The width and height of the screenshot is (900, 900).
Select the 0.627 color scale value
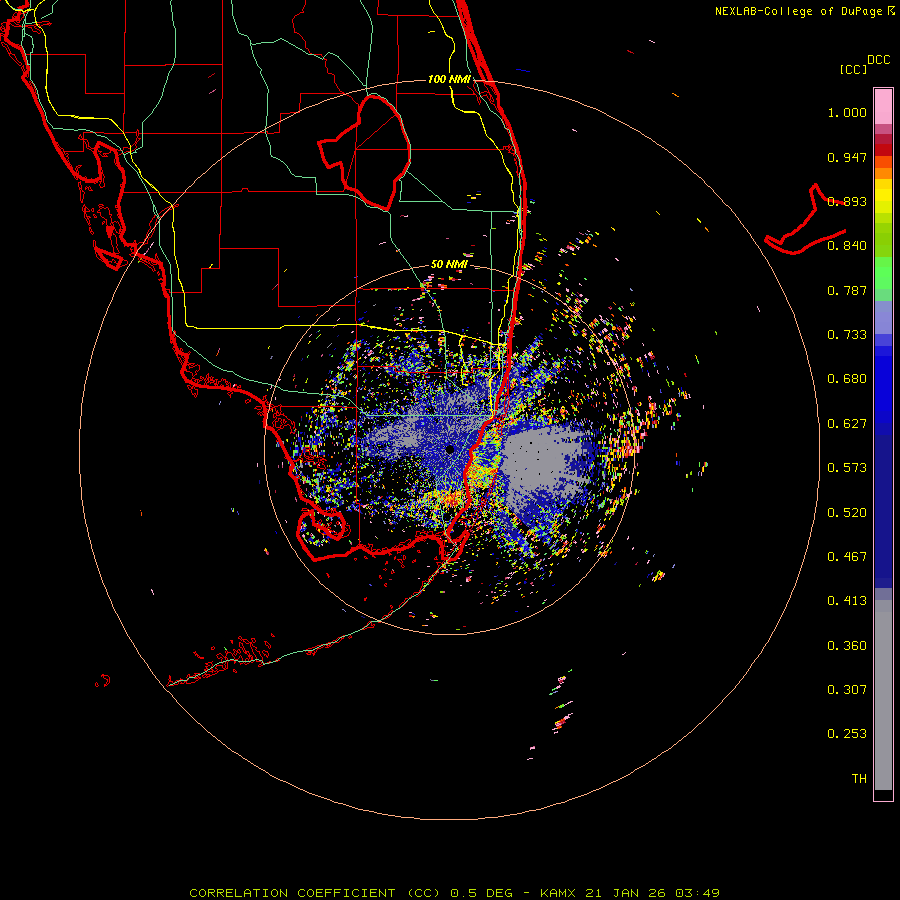847,424
